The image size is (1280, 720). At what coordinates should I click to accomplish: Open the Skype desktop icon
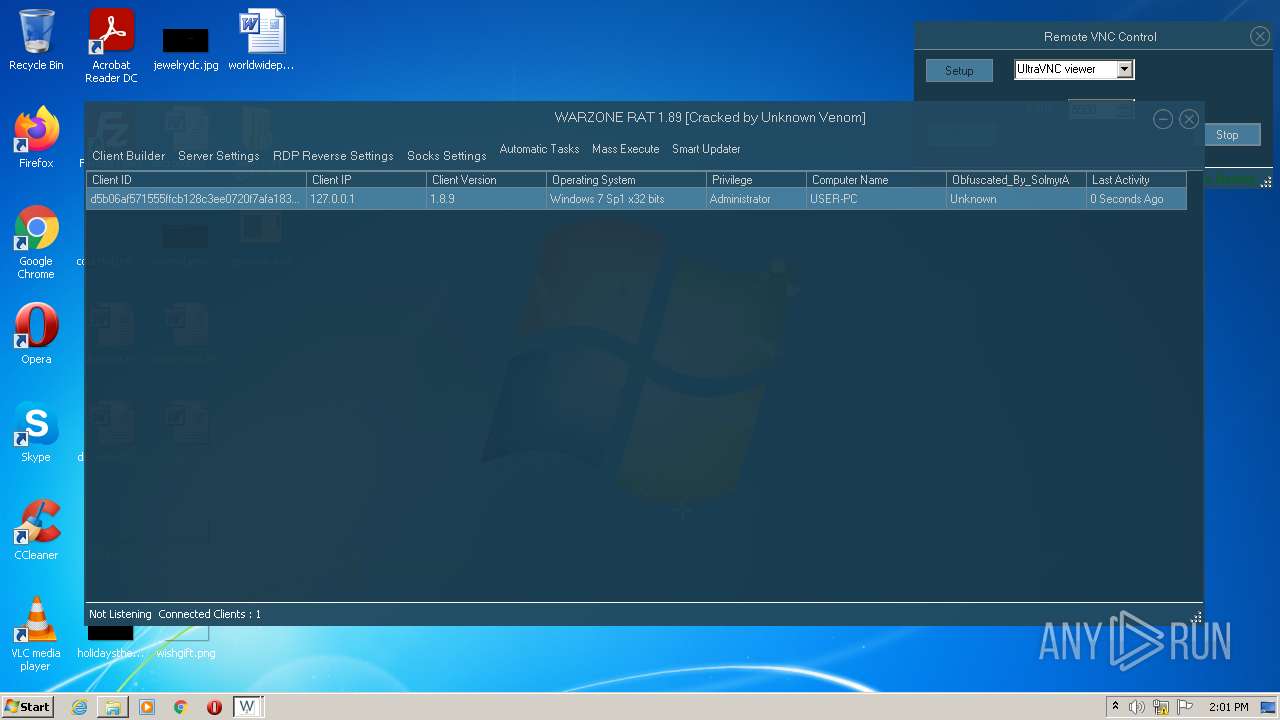coord(36,431)
